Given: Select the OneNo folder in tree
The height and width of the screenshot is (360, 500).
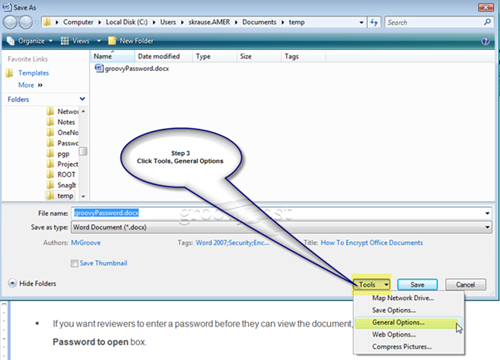Looking at the screenshot, I should [x=68, y=133].
